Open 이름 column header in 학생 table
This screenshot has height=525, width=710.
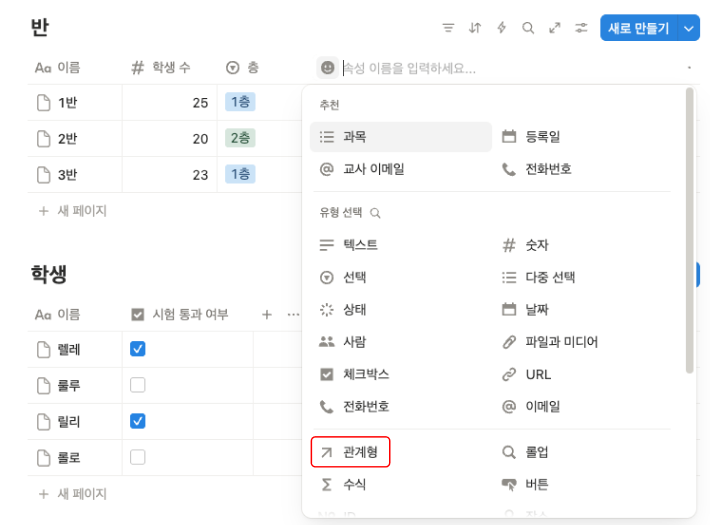tap(58, 314)
